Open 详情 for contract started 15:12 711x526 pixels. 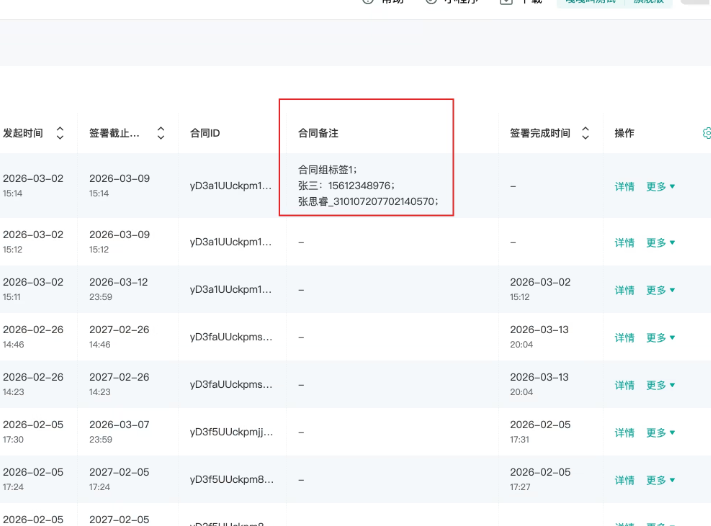point(624,243)
